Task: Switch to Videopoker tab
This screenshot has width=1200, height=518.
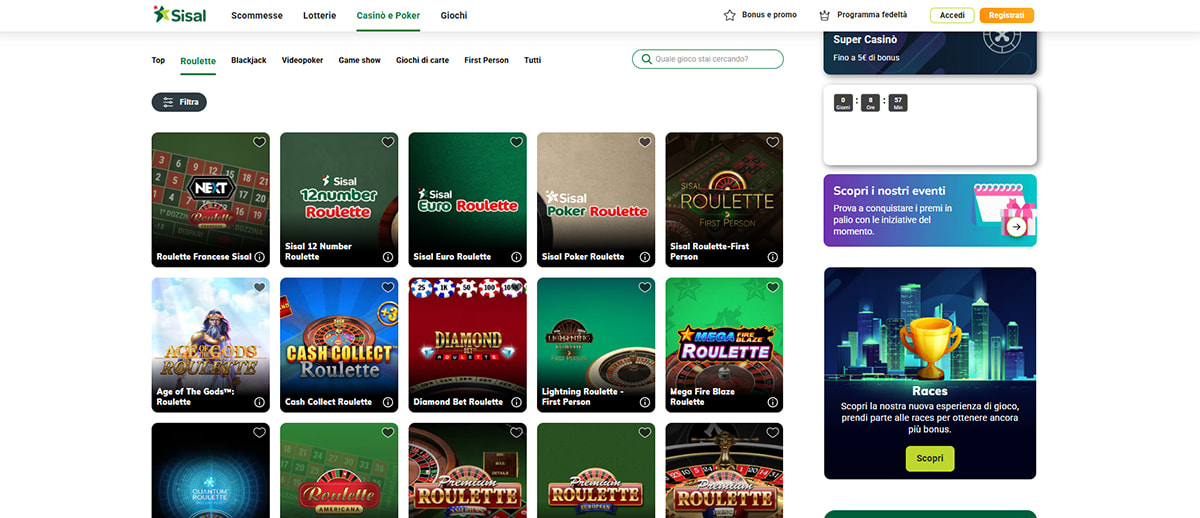Action: 303,60
